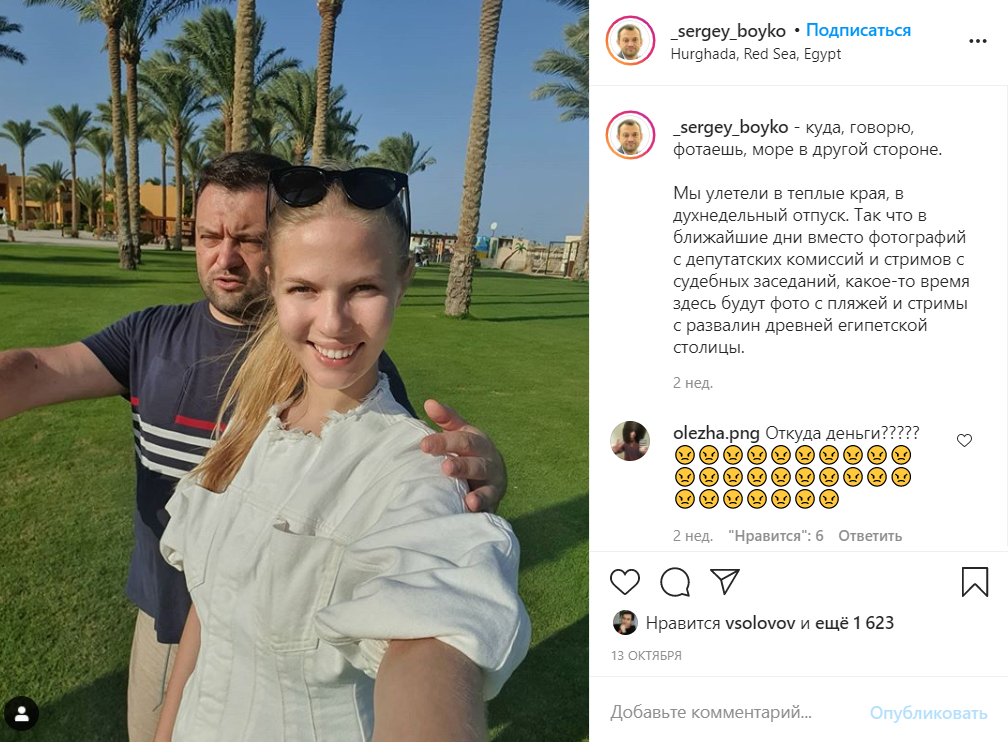Open header profile avatar of _sergey_boyko

(x=630, y=41)
